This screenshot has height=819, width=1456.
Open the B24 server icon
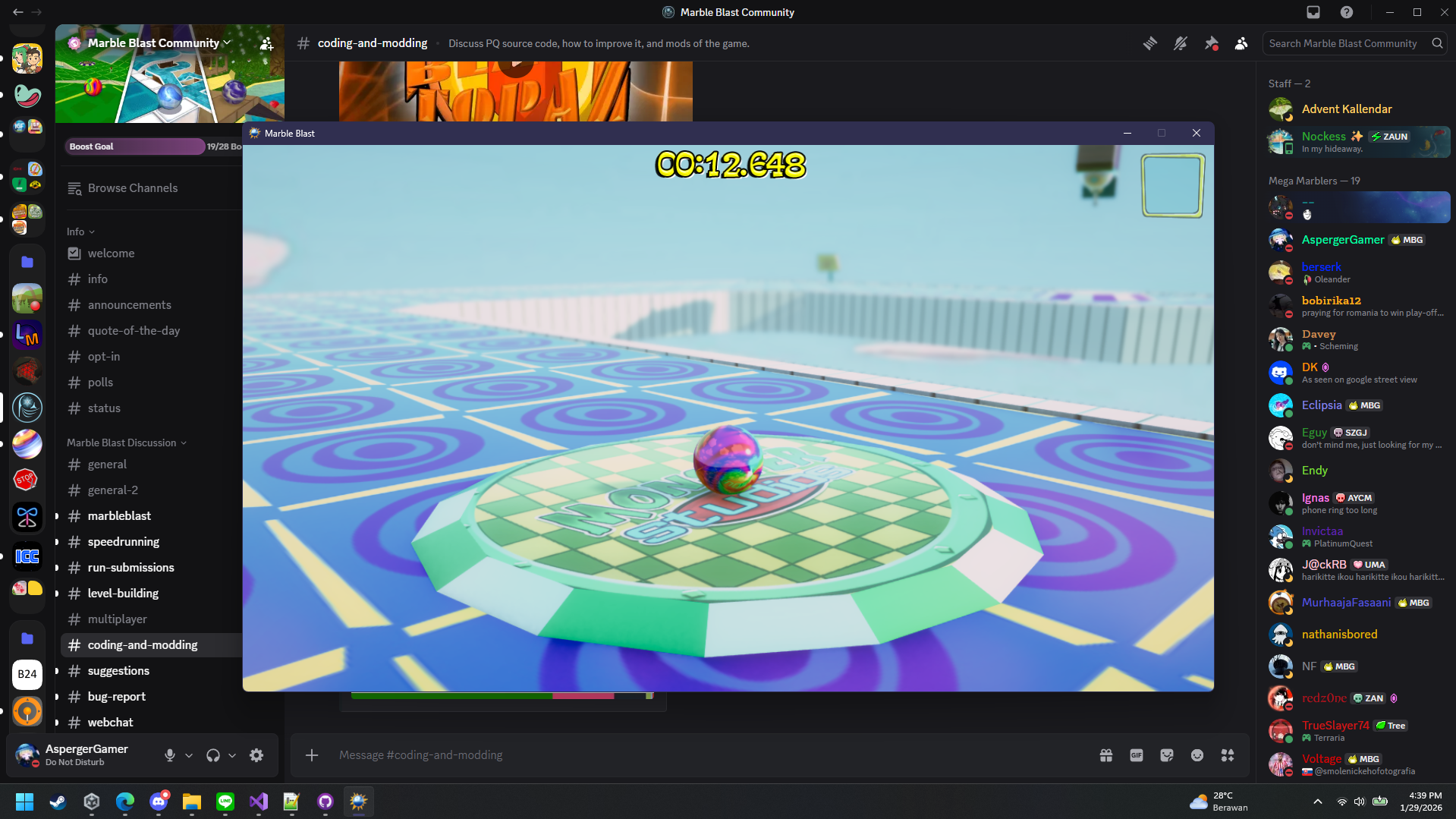[27, 674]
